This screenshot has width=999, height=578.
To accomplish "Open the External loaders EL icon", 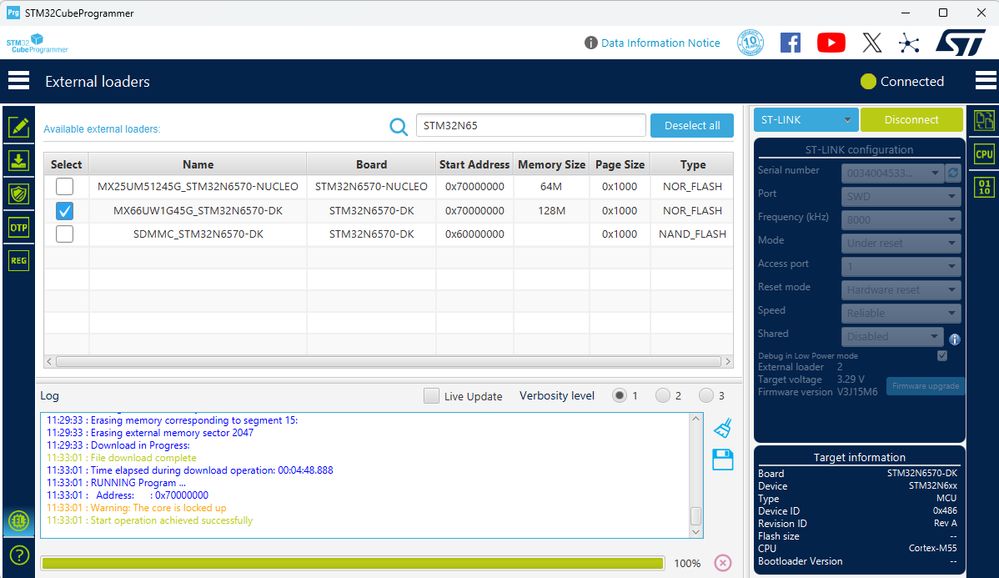I will tap(18, 521).
